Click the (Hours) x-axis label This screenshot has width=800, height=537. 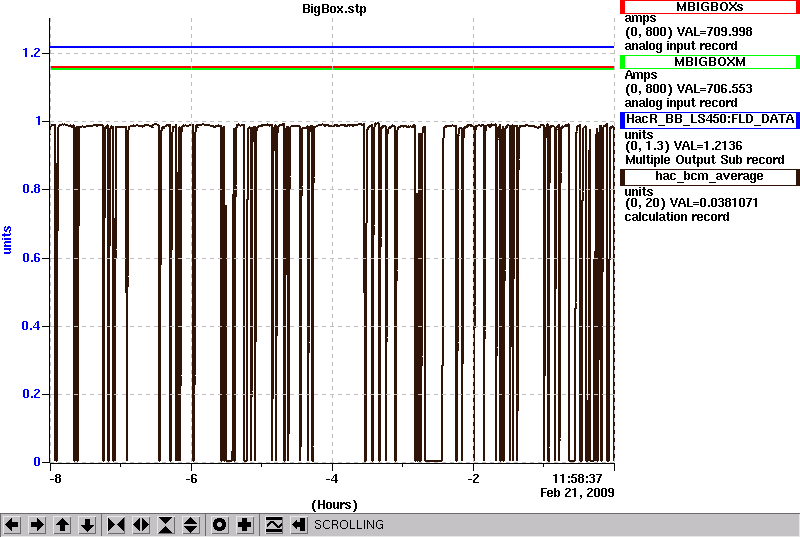(x=334, y=505)
